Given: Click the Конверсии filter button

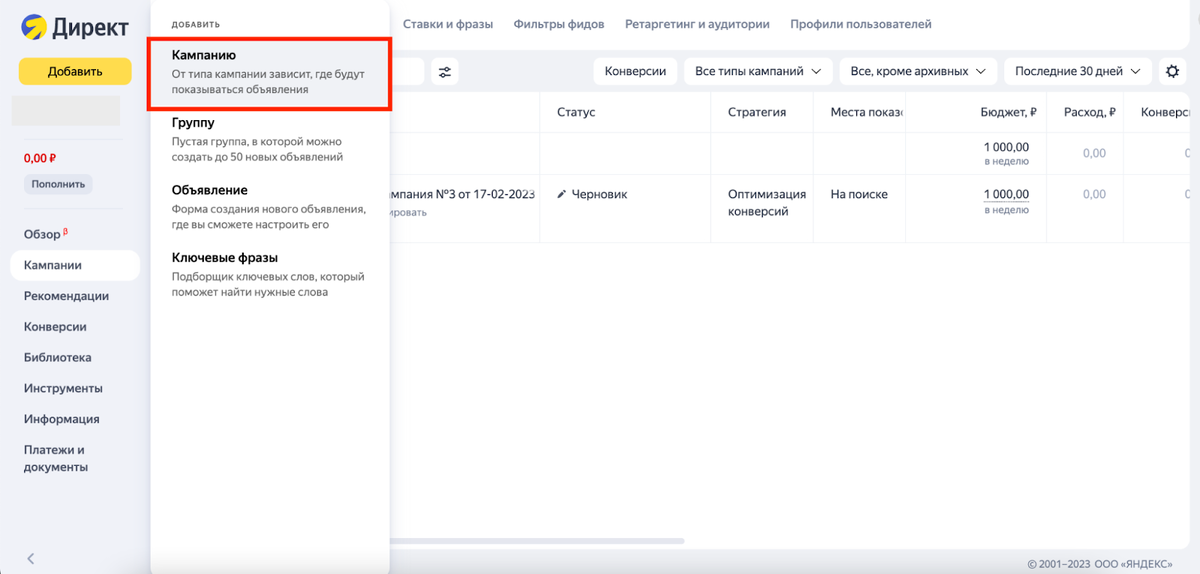Looking at the screenshot, I should tap(635, 72).
